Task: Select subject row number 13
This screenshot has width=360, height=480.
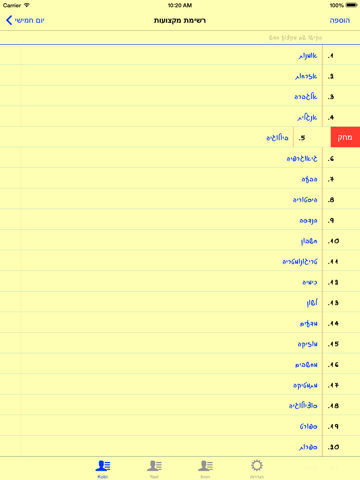Action: (x=180, y=302)
